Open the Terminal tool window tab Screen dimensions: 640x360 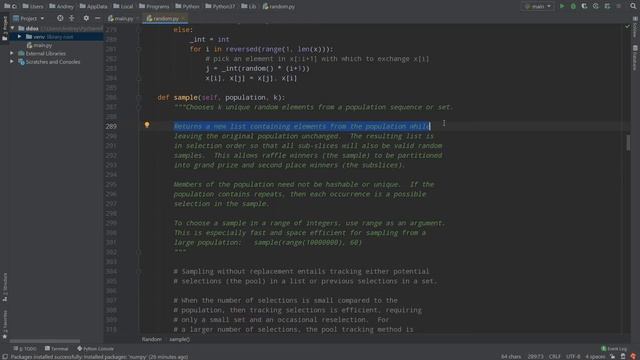coord(56,349)
